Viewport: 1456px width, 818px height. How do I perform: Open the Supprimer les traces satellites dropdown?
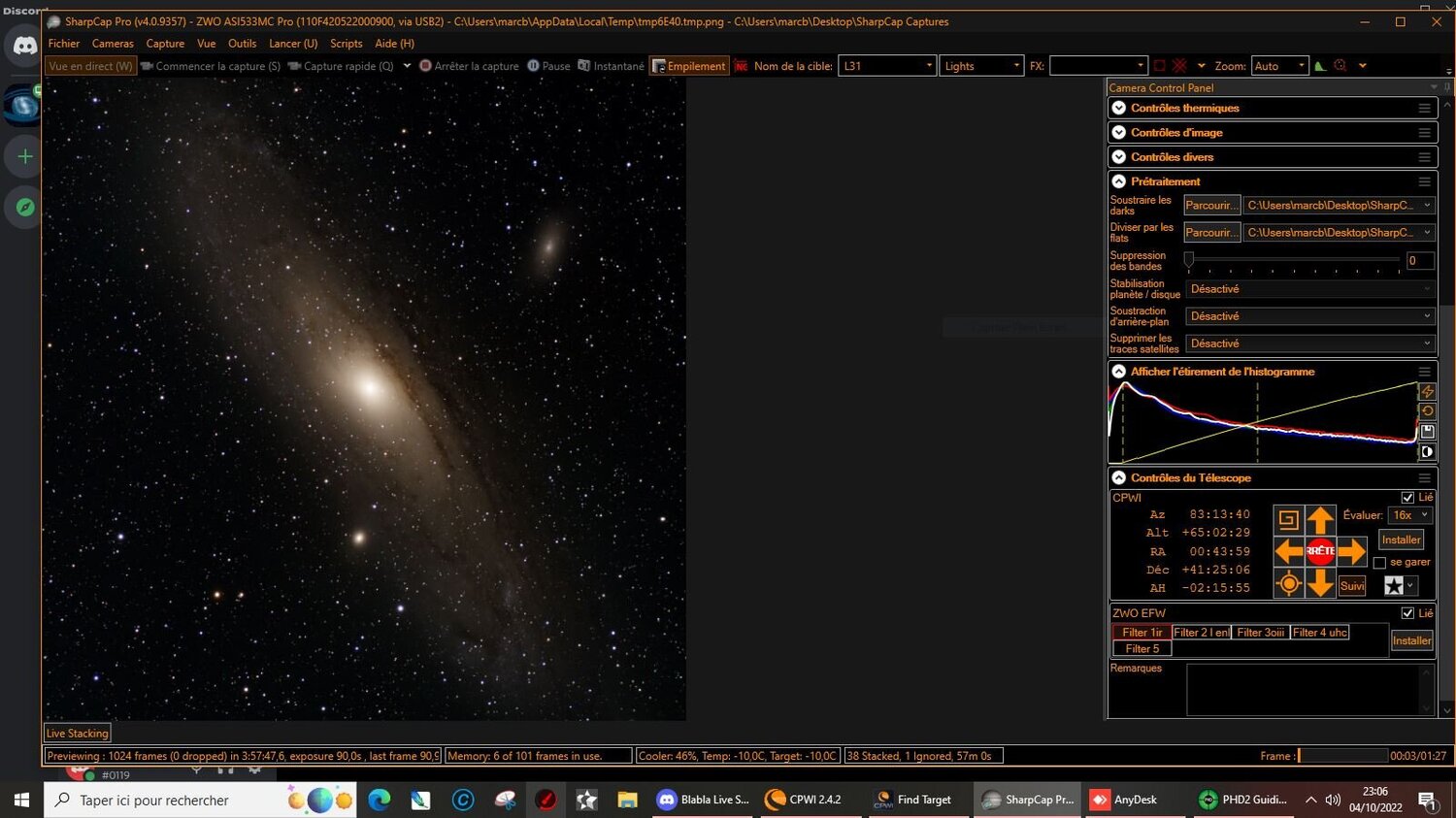tap(1309, 344)
